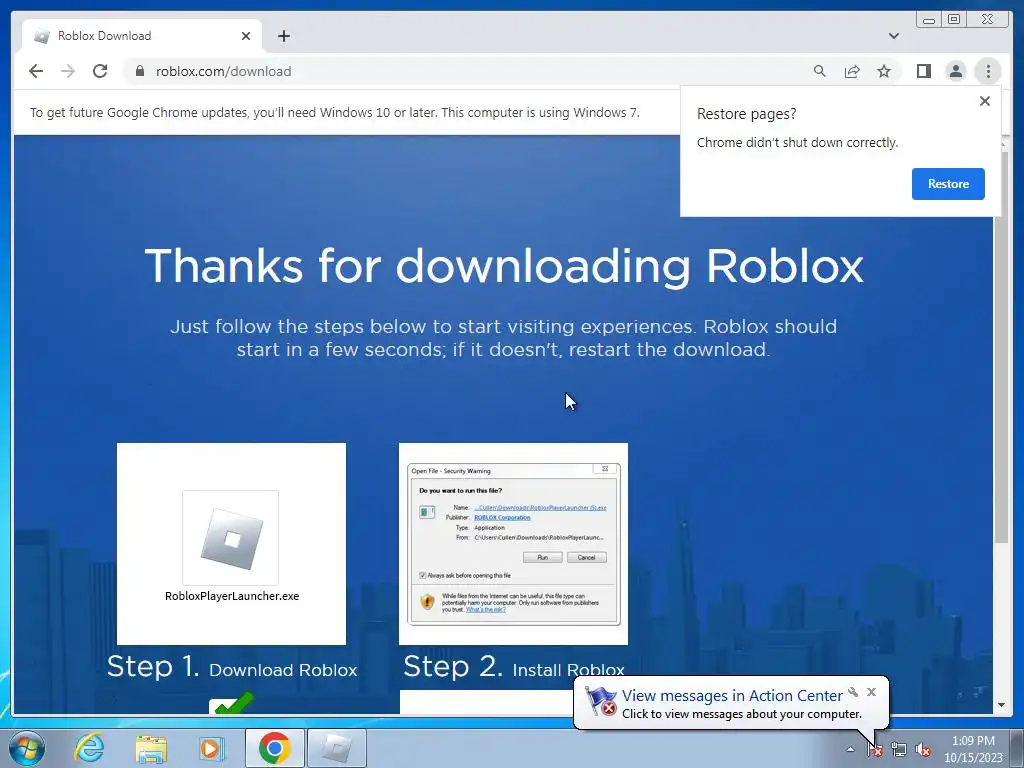Close the Action Center balloon notification
Image resolution: width=1024 pixels, height=768 pixels.
coord(871,692)
